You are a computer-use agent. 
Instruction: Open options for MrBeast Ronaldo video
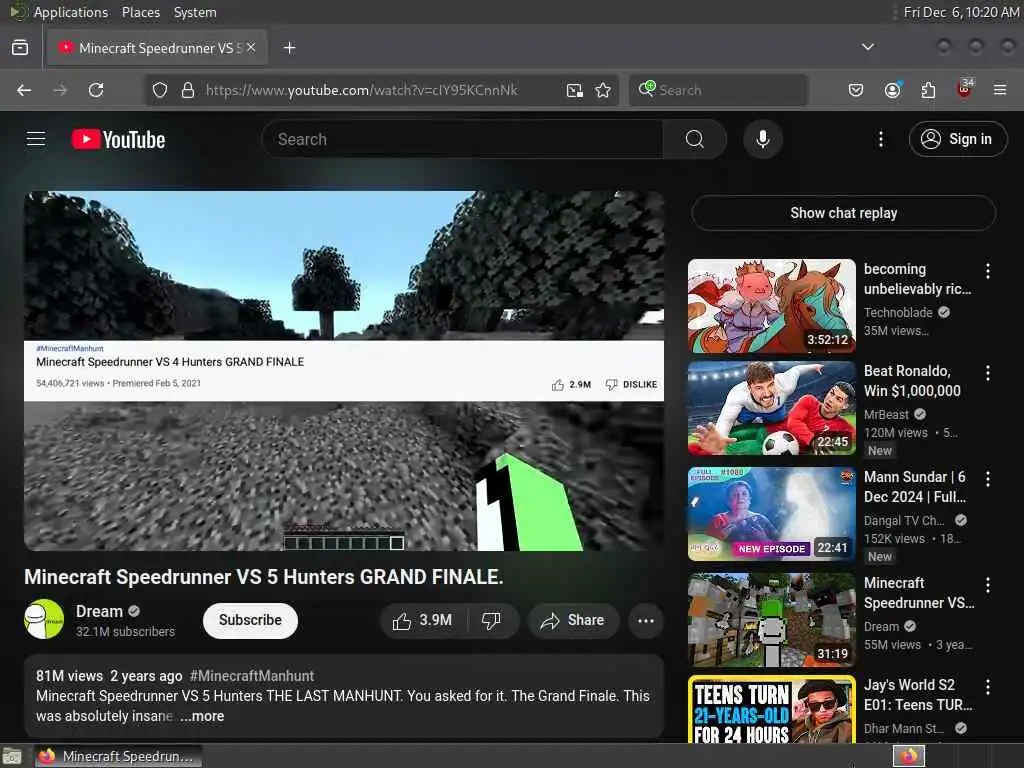click(987, 372)
